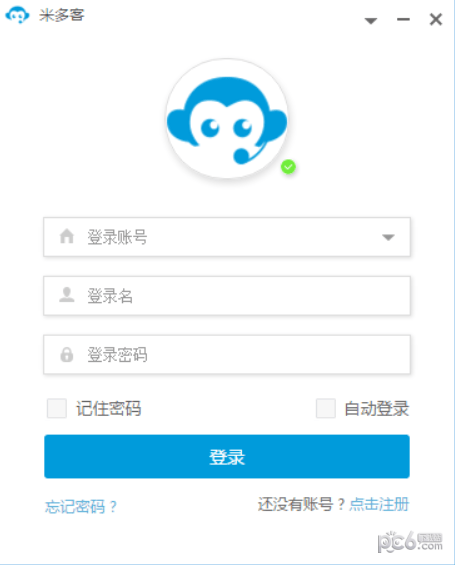Focus the 登录密码 password input field
Screen dimensions: 455x565
[227, 355]
